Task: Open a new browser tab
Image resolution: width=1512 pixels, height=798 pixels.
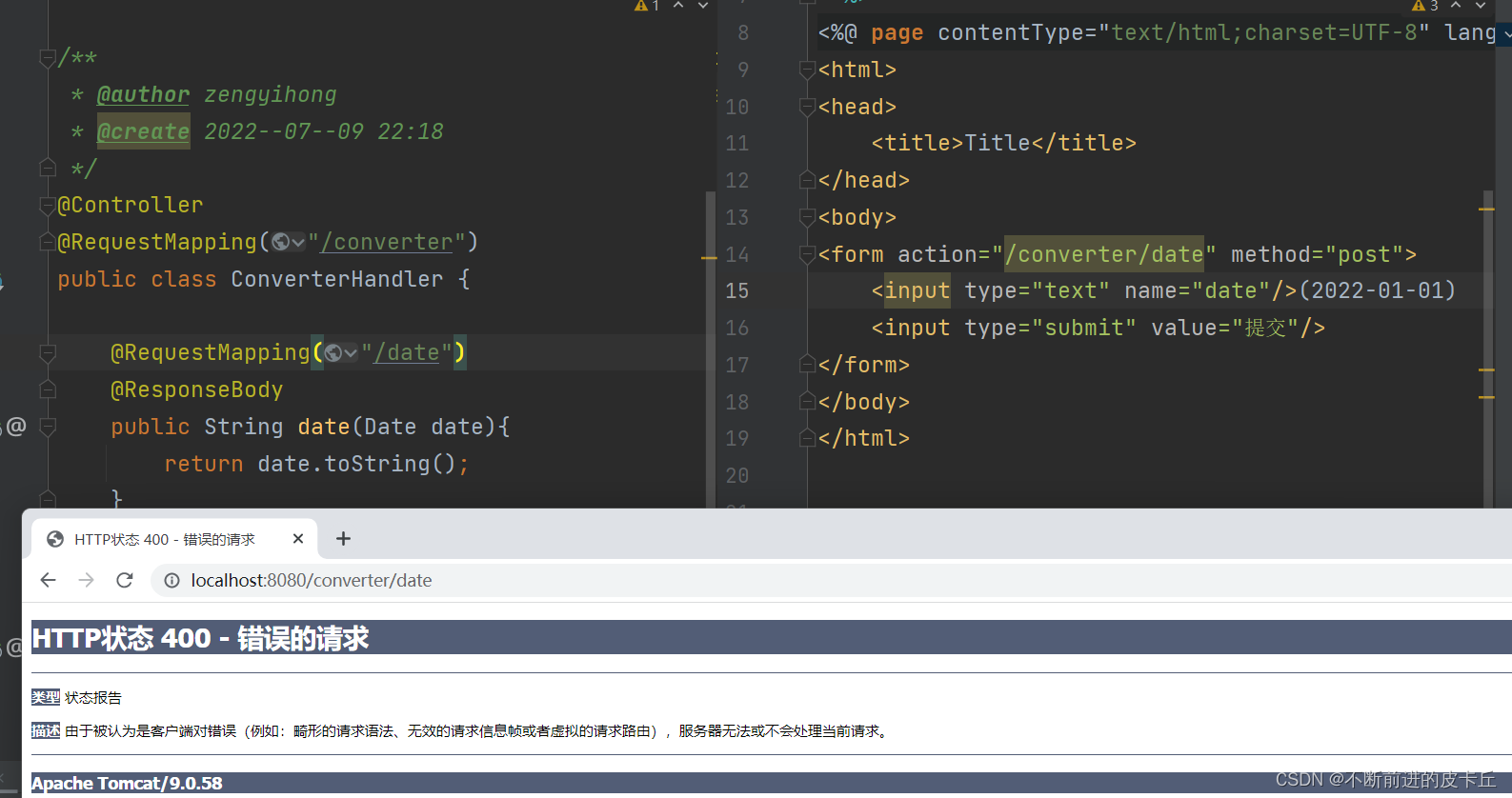Action: pyautogui.click(x=344, y=539)
